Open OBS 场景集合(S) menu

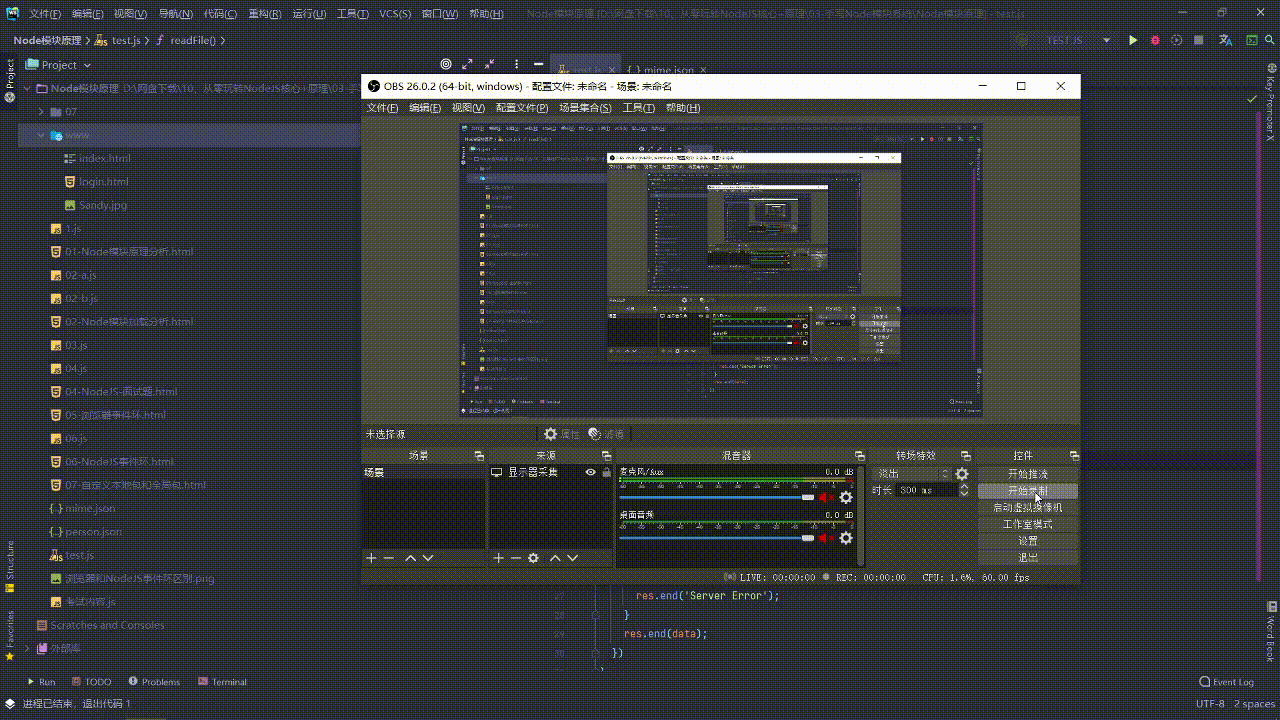(x=585, y=108)
